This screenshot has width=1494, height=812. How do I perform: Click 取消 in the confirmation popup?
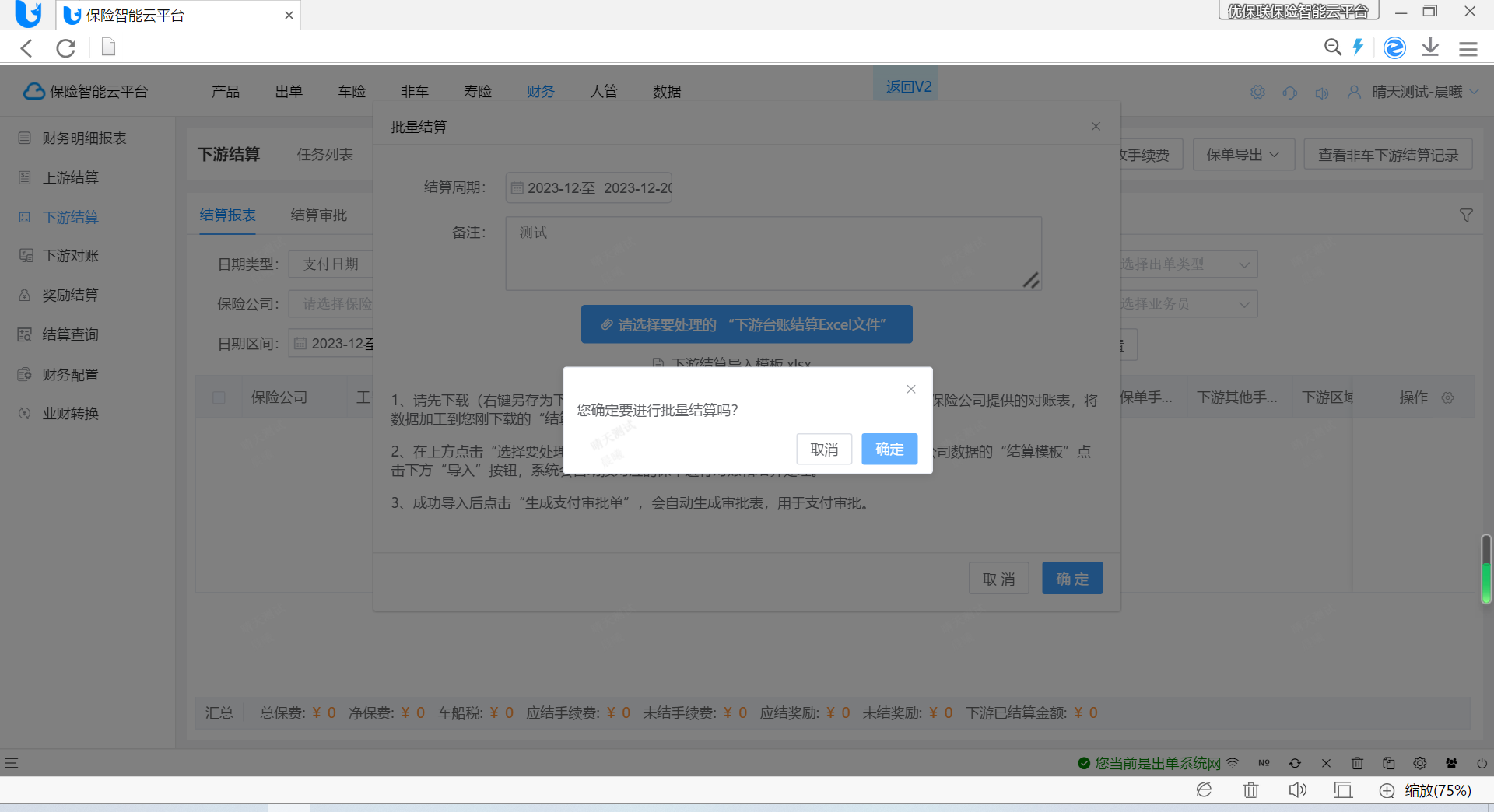pyautogui.click(x=824, y=450)
